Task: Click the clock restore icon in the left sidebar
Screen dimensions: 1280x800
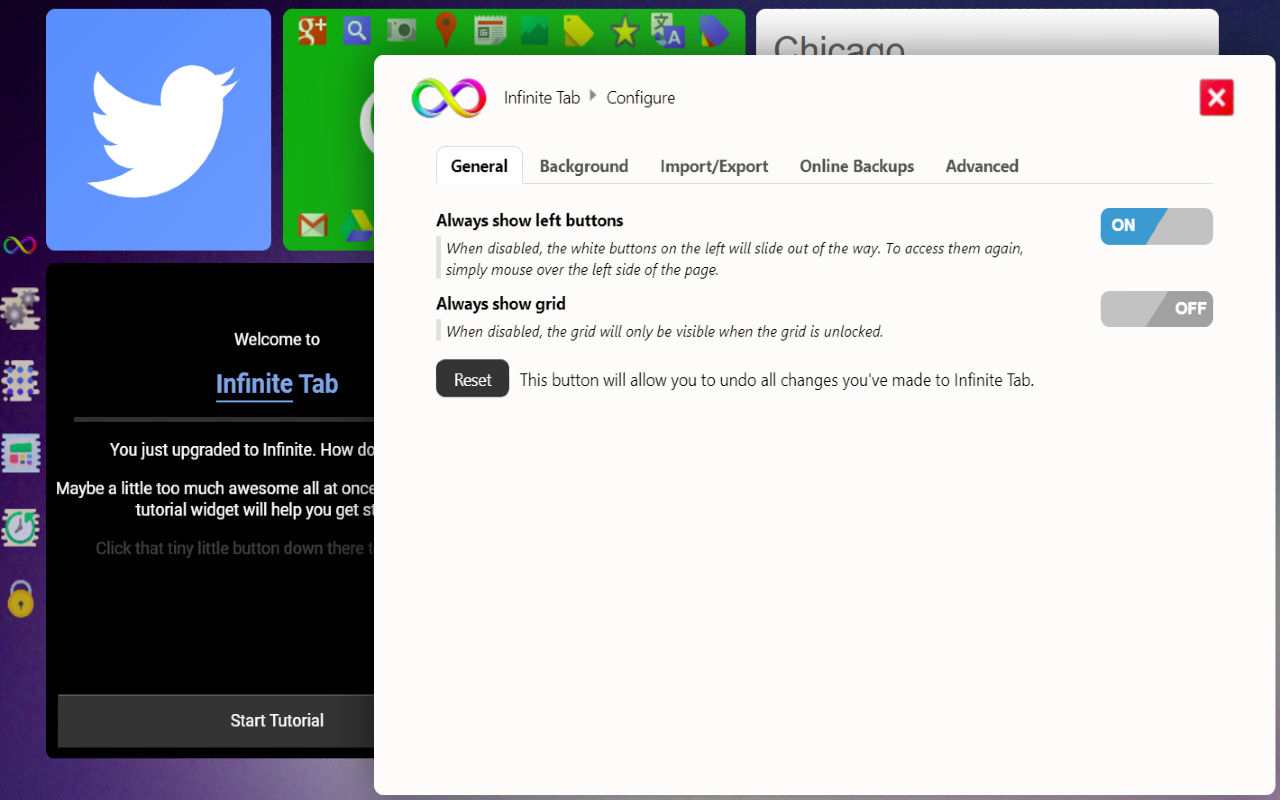Action: (x=21, y=527)
